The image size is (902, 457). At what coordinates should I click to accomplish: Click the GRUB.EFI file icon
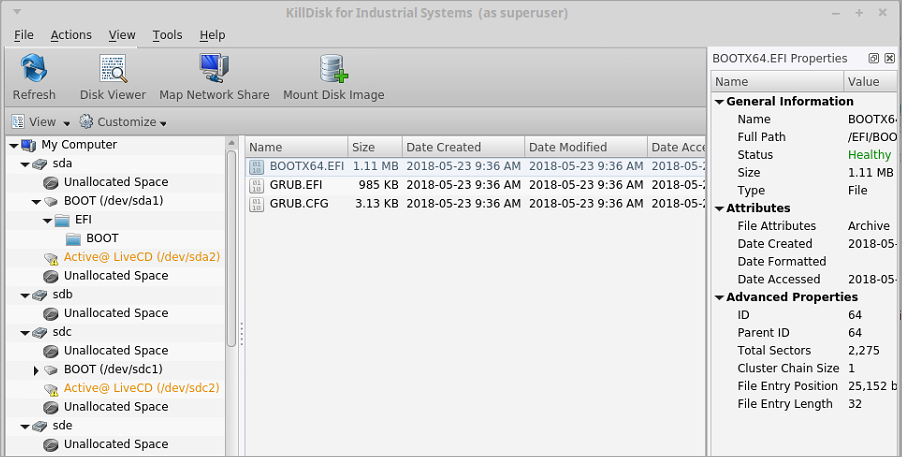257,185
